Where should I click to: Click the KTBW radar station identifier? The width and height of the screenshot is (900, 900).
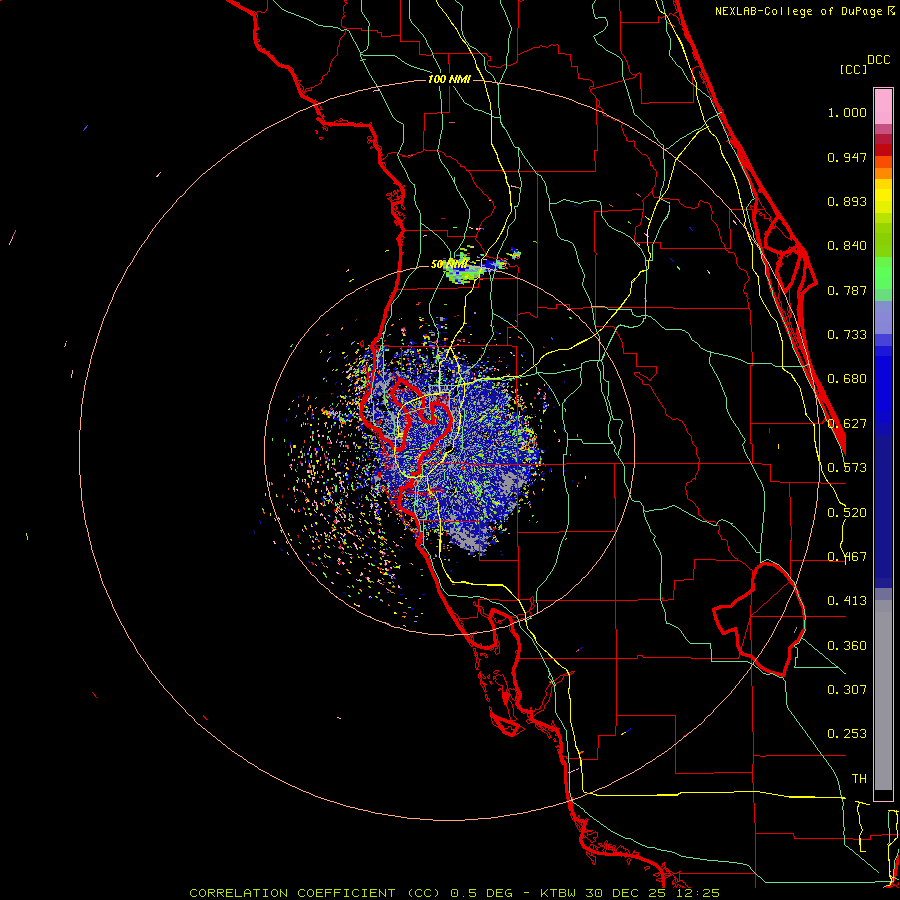[x=560, y=893]
